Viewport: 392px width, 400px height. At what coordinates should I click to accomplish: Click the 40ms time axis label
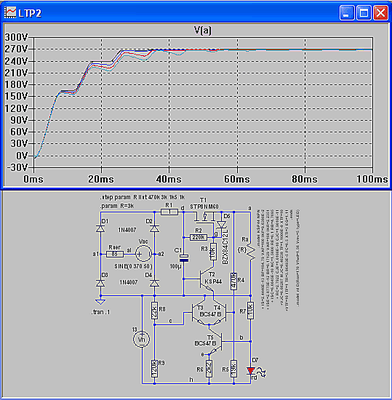[169, 179]
